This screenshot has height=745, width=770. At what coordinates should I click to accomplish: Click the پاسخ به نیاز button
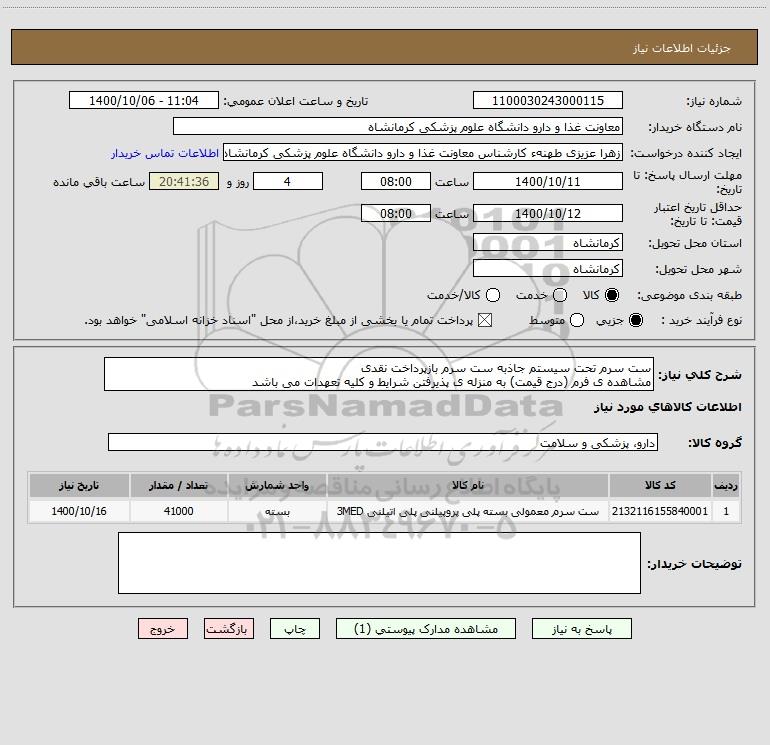[581, 629]
